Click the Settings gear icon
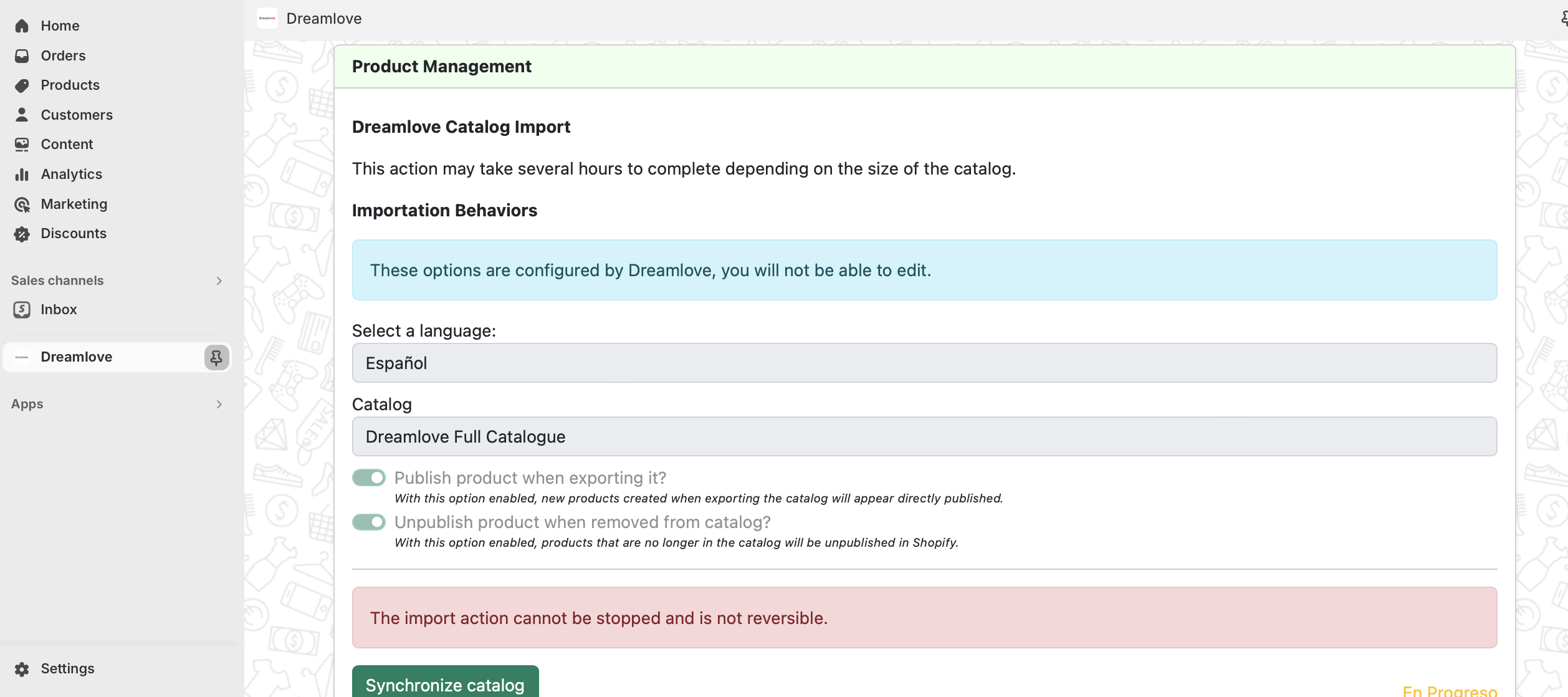 point(22,669)
